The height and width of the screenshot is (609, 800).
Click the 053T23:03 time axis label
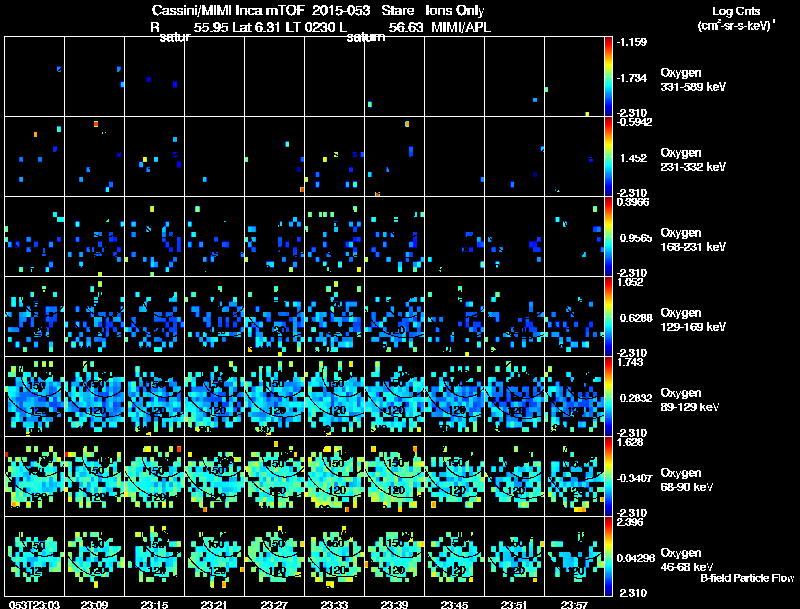[x=34, y=604]
